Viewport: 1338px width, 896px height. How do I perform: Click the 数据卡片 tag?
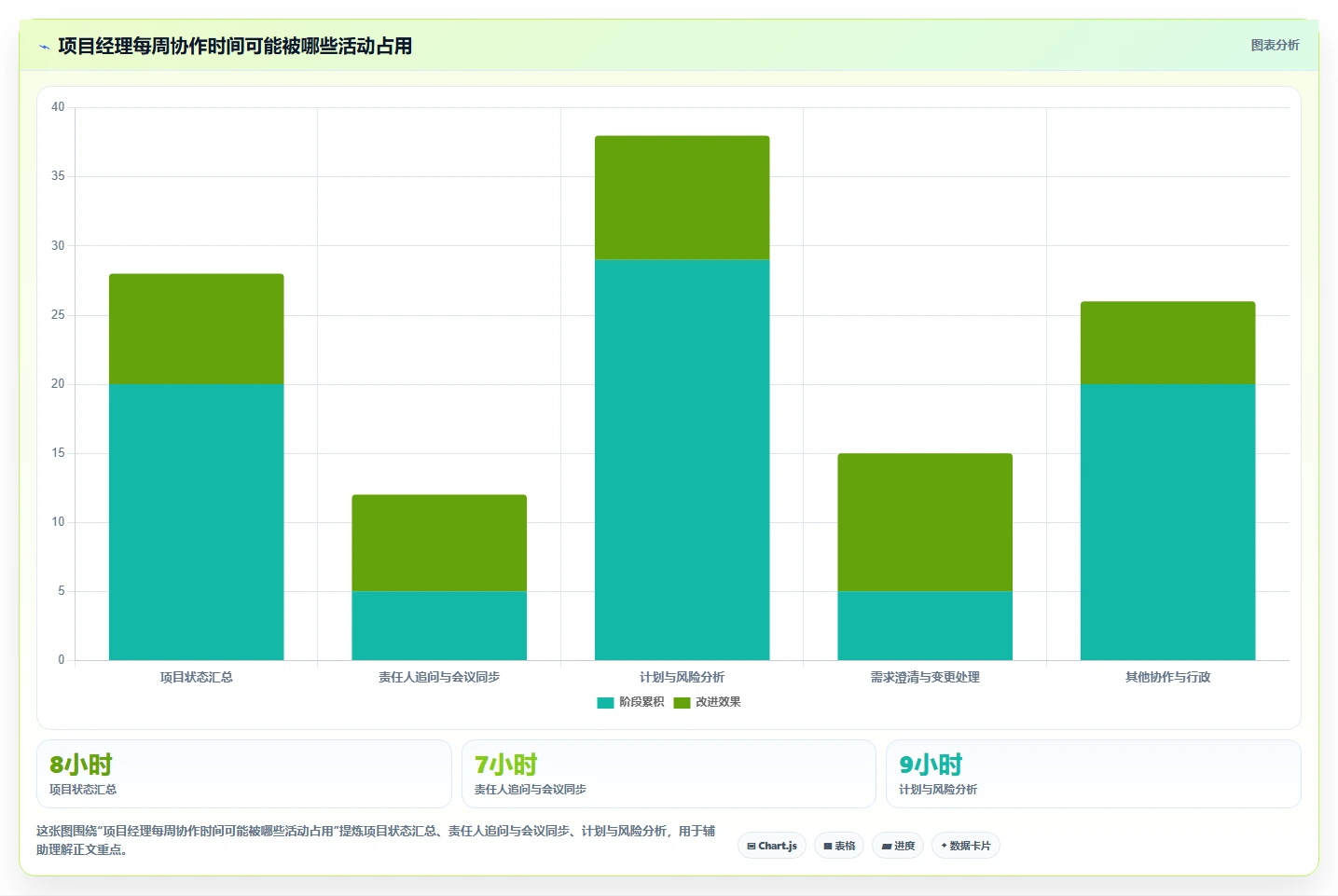tap(966, 846)
